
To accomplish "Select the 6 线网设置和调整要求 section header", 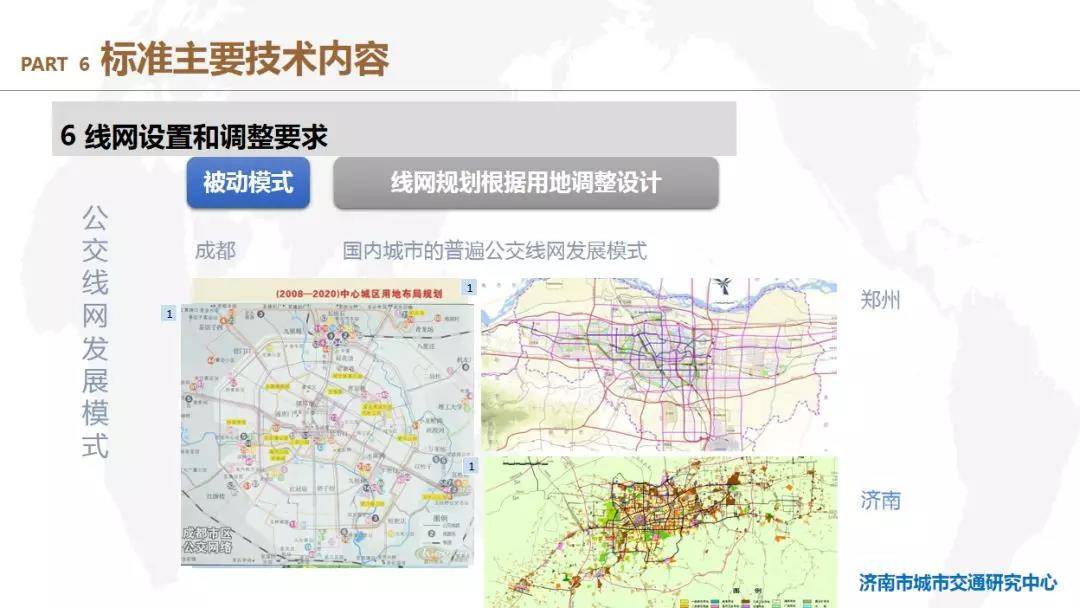I will tap(195, 136).
